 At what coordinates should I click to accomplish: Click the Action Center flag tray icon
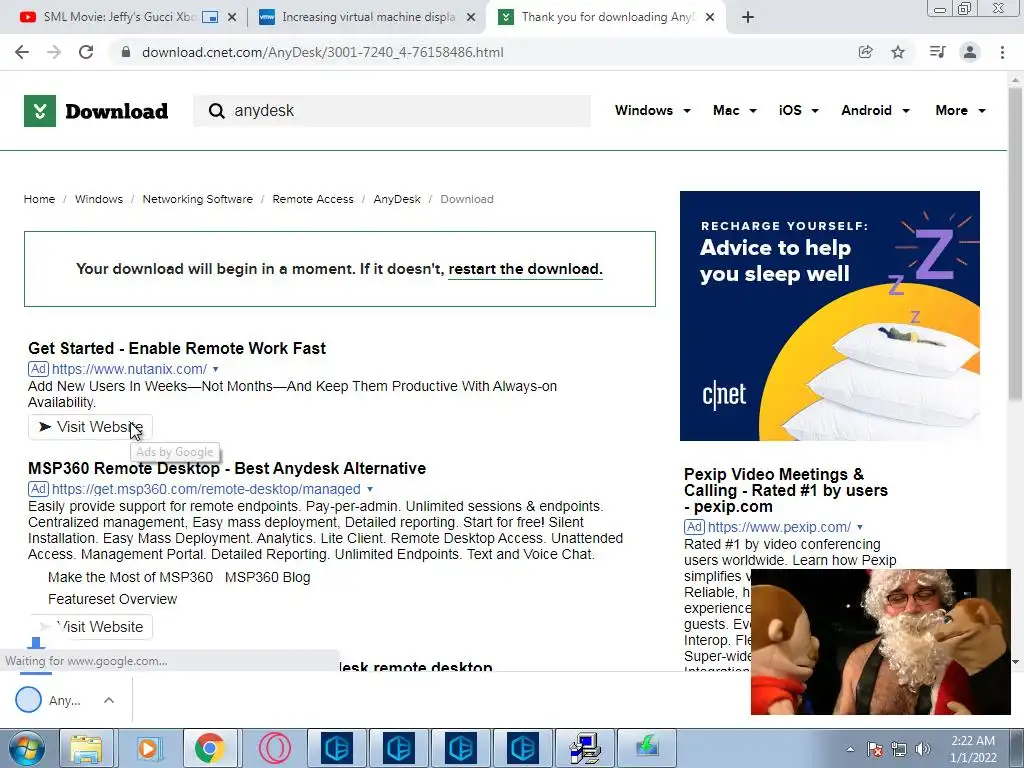click(x=874, y=749)
